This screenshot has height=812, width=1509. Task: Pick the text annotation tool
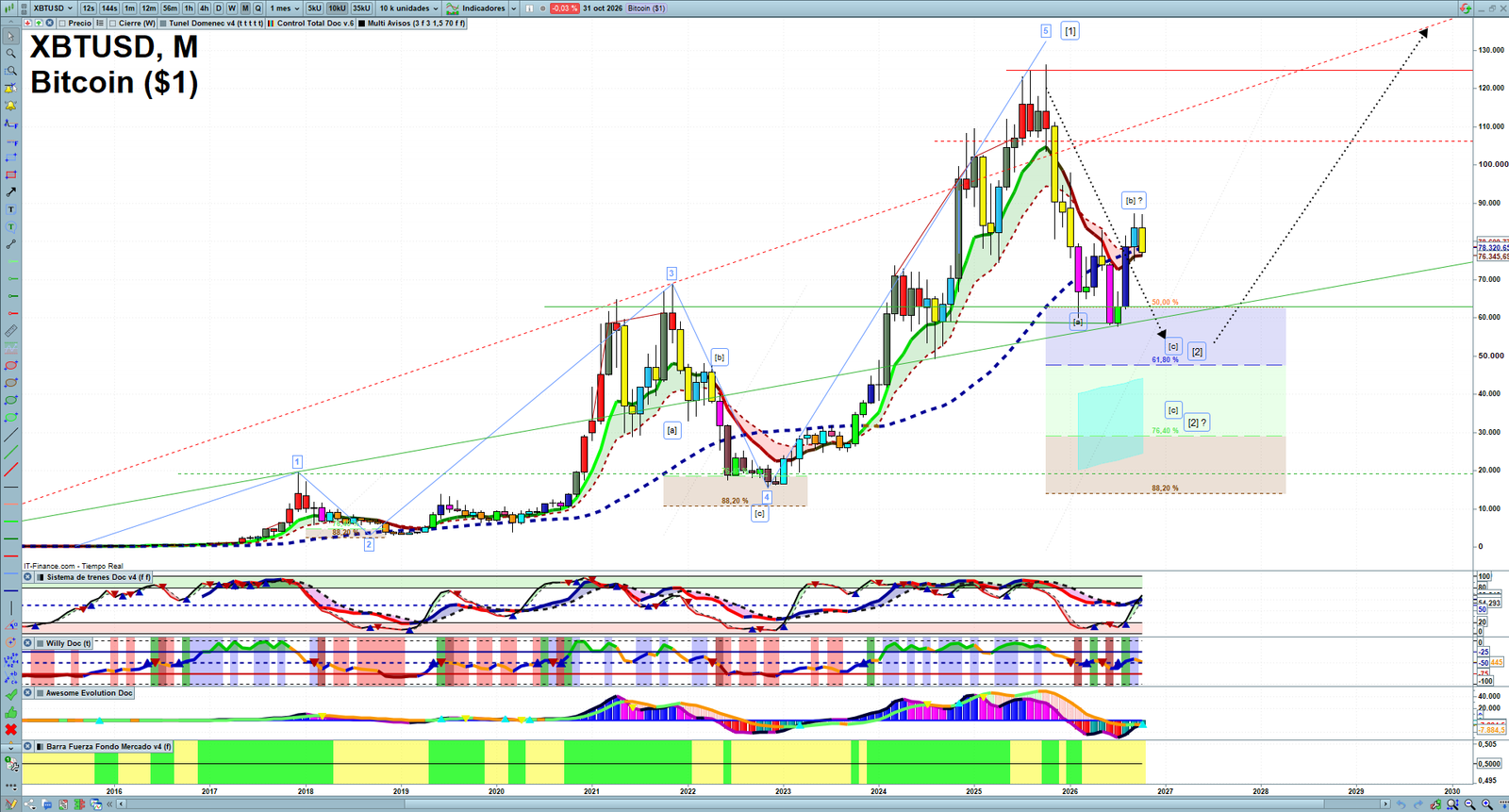click(x=10, y=209)
